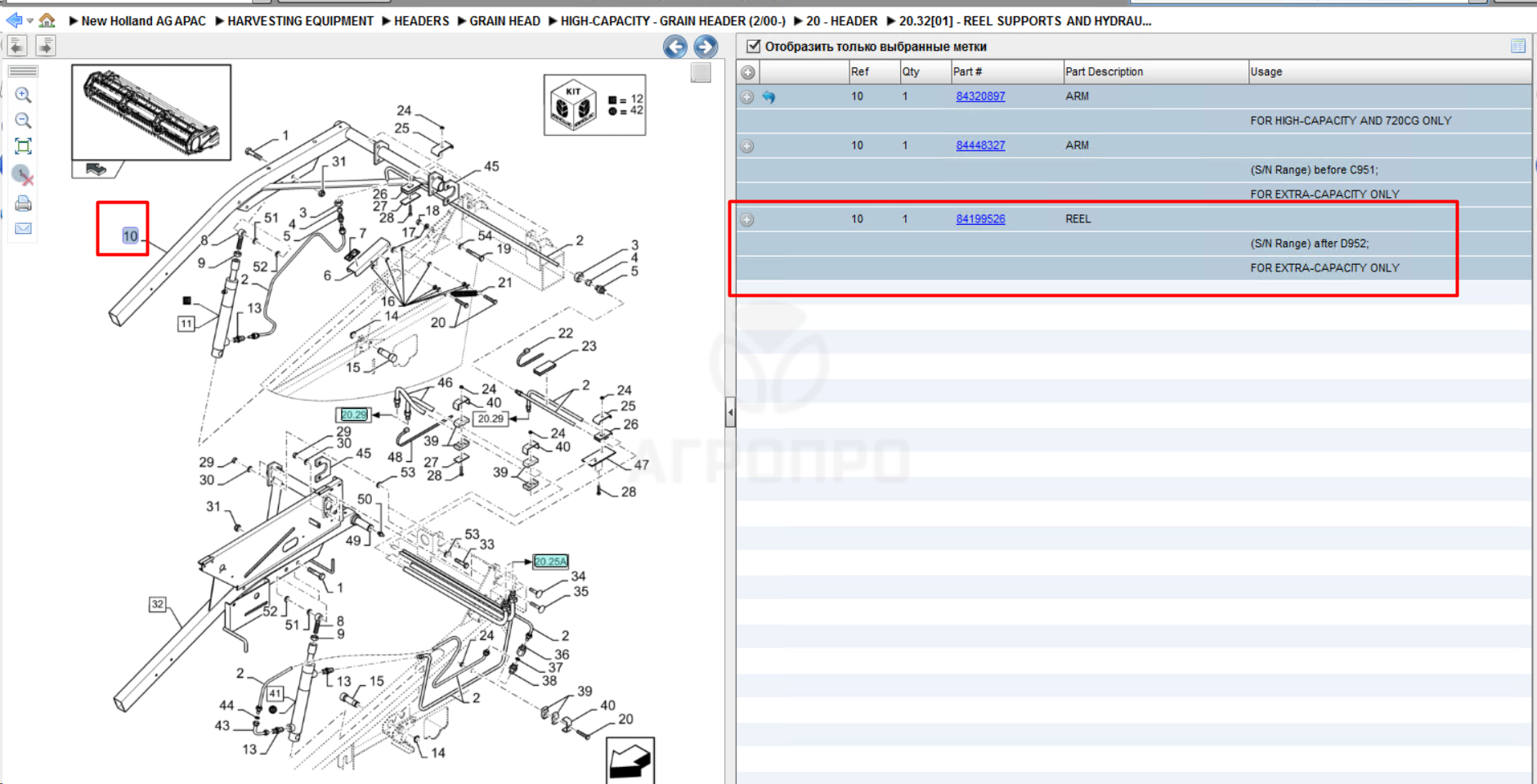The image size is (1537, 784).
Task: Collapse tree with left-arrow list icon
Action: coord(17,46)
